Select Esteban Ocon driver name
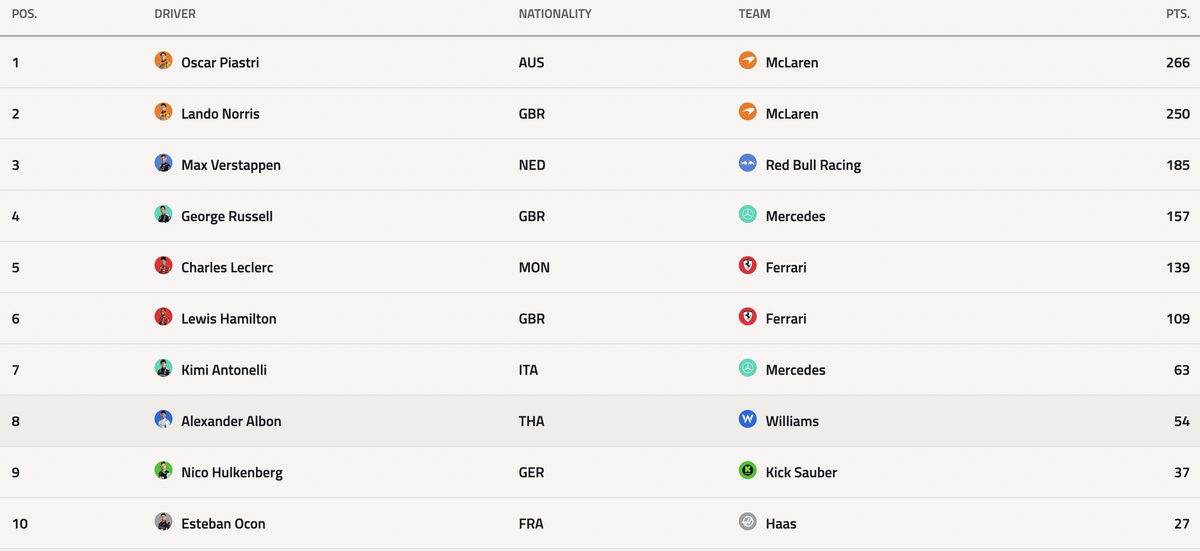The image size is (1200, 551). [x=223, y=524]
